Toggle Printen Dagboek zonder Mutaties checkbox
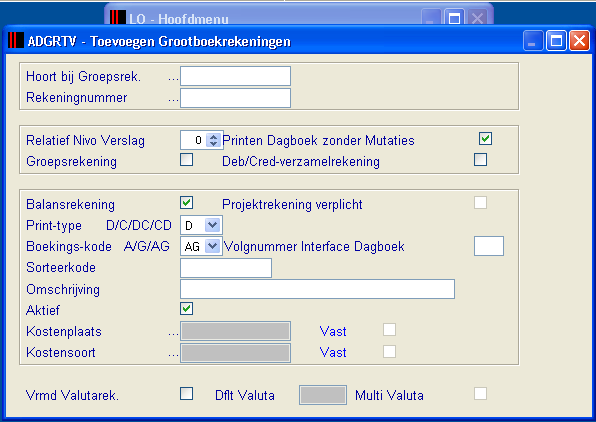Image resolution: width=596 pixels, height=422 pixels. [x=485, y=138]
